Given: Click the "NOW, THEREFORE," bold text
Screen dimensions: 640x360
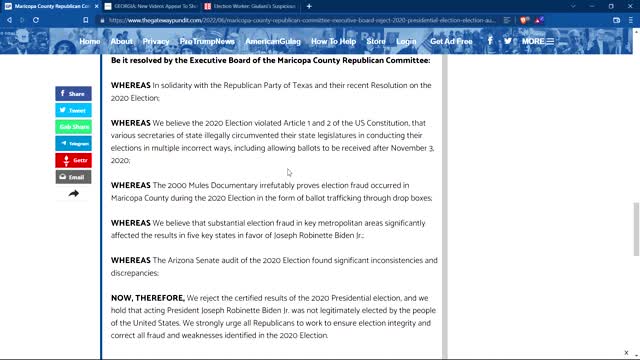Looking at the screenshot, I should [148, 298].
